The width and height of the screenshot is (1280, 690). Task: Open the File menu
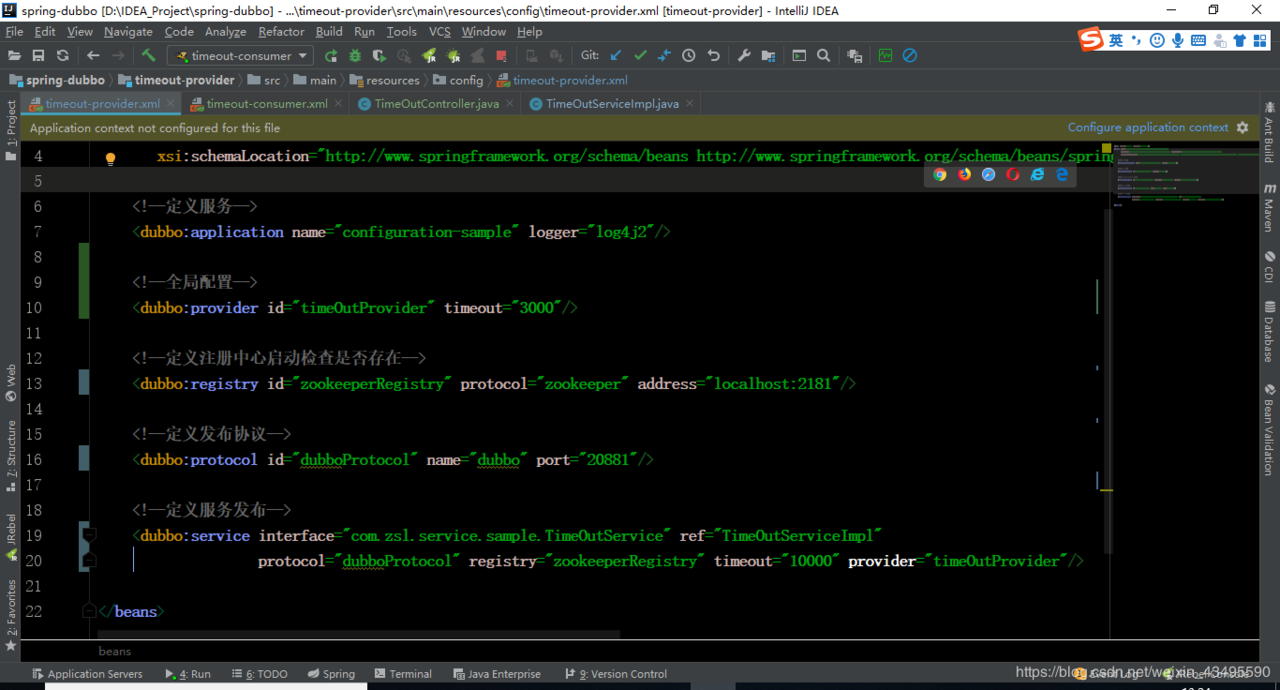point(14,32)
